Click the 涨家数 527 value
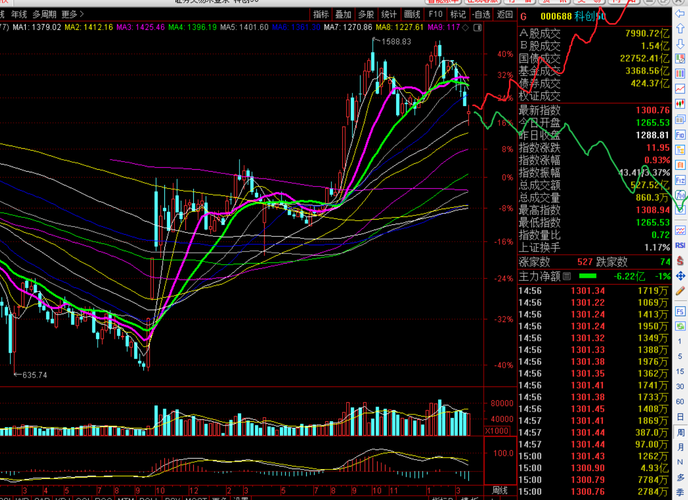688x500 pixels. (585, 262)
